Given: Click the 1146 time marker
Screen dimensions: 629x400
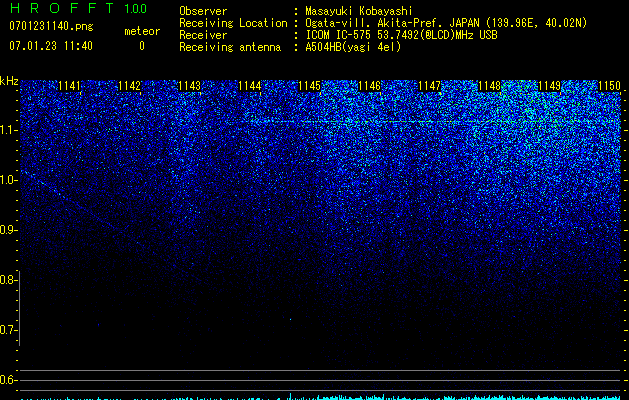Looking at the screenshot, I should point(369,86).
